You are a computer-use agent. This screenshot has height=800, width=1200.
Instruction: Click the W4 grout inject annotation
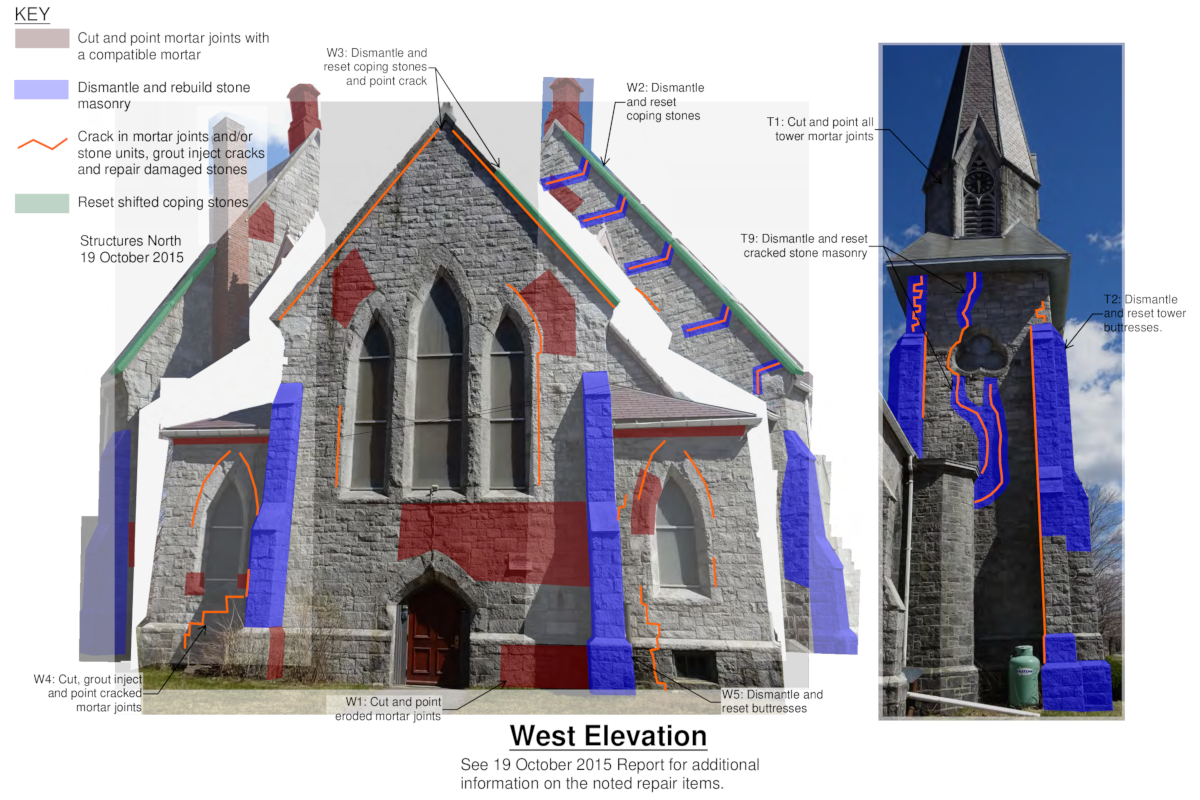(x=89, y=693)
